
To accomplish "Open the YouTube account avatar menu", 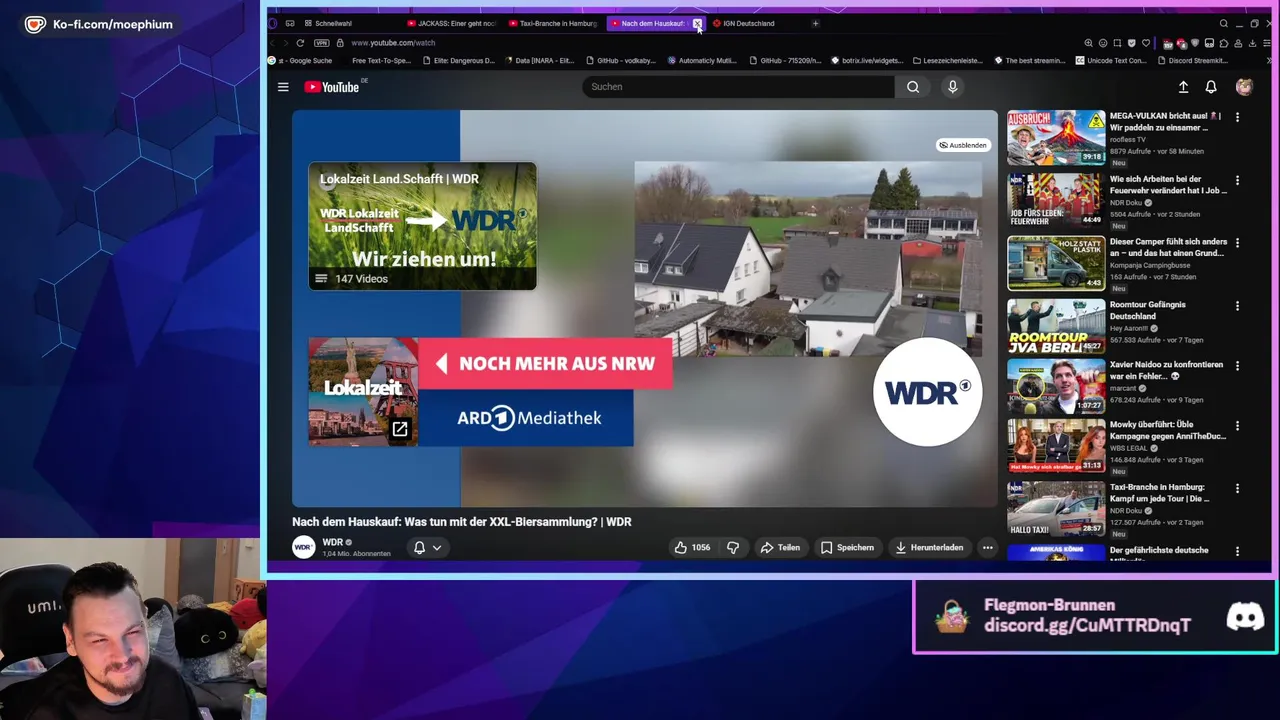I will tap(1244, 87).
